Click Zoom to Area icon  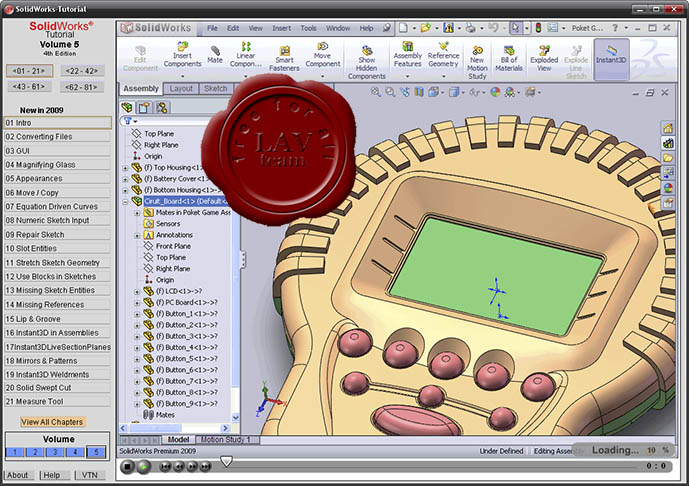[x=390, y=92]
